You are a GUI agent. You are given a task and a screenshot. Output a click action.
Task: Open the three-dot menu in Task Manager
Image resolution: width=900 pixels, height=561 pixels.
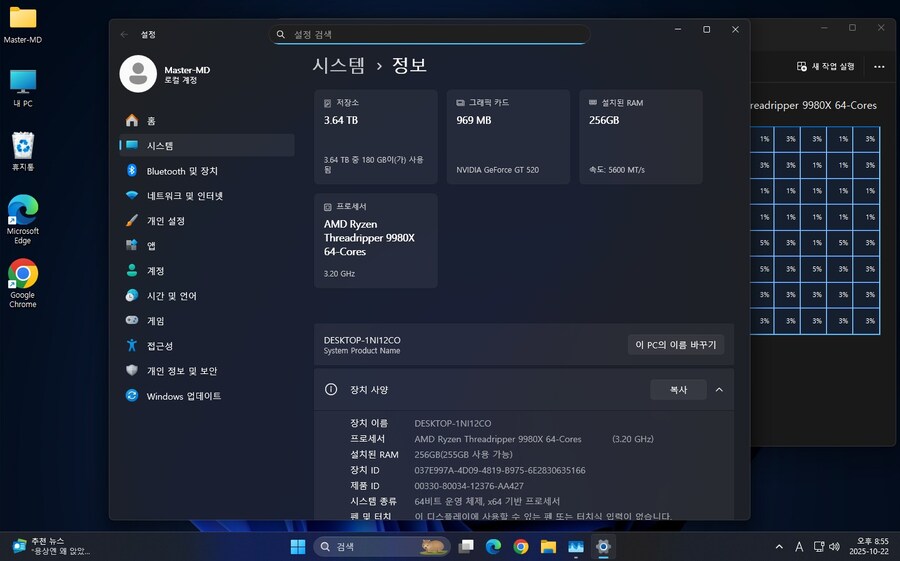pos(879,67)
